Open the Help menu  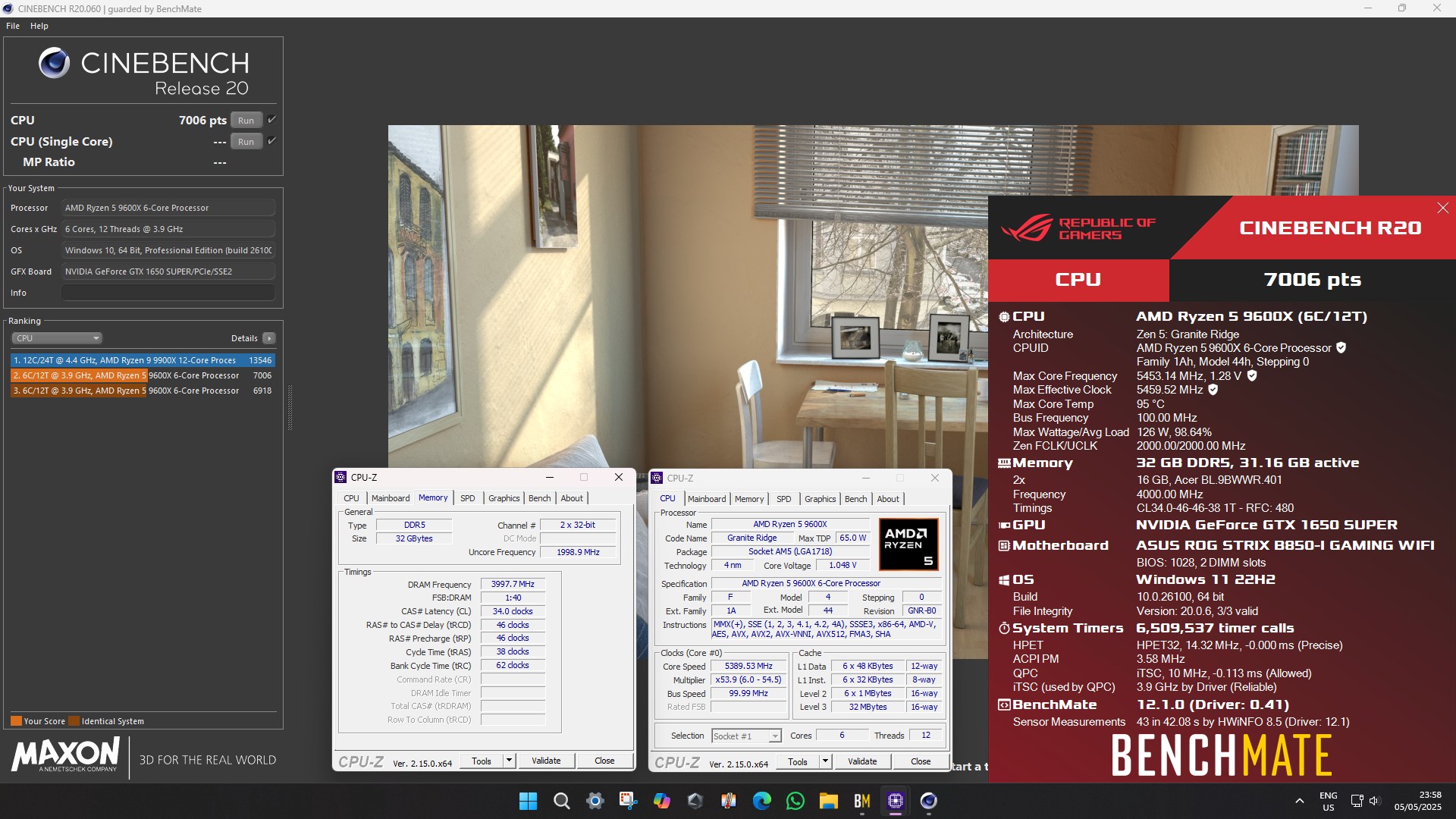point(39,26)
